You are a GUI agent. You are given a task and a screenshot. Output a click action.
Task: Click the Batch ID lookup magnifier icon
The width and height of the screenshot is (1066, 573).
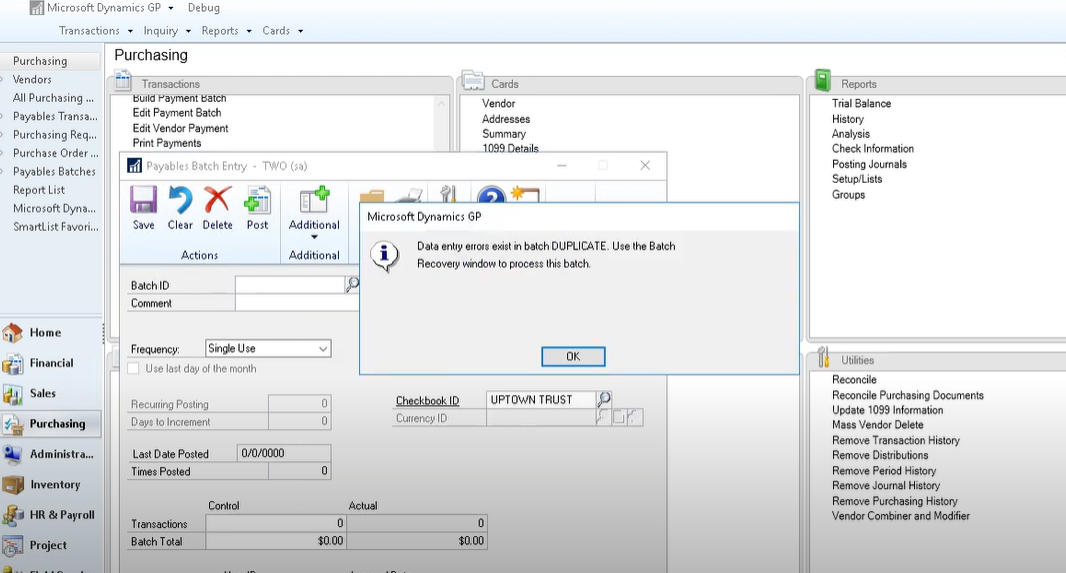pos(352,285)
